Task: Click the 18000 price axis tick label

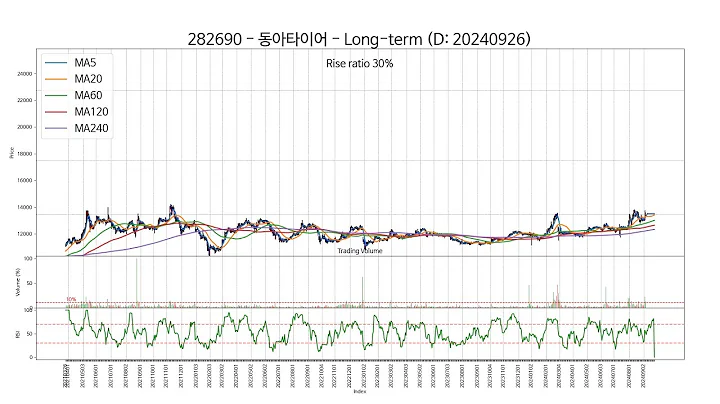Action: coord(25,154)
